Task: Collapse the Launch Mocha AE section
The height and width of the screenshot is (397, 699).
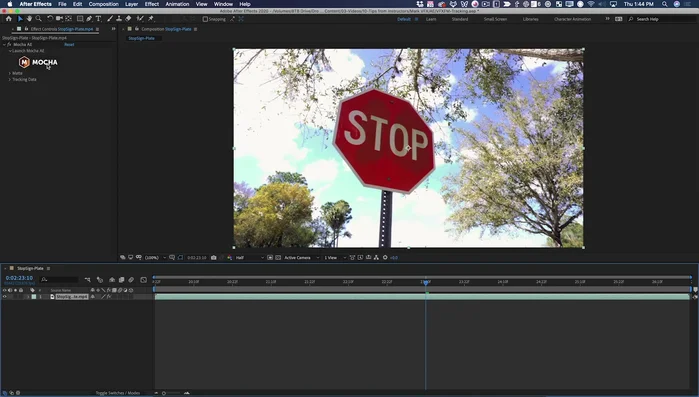Action: coord(10,51)
